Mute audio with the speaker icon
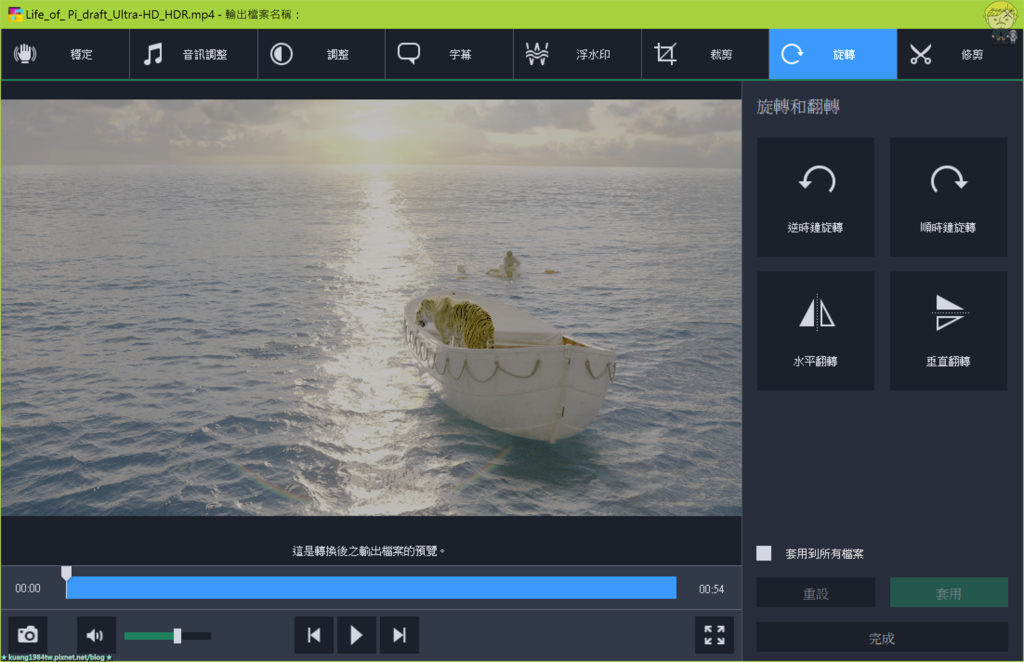This screenshot has width=1024, height=662. pyautogui.click(x=96, y=635)
